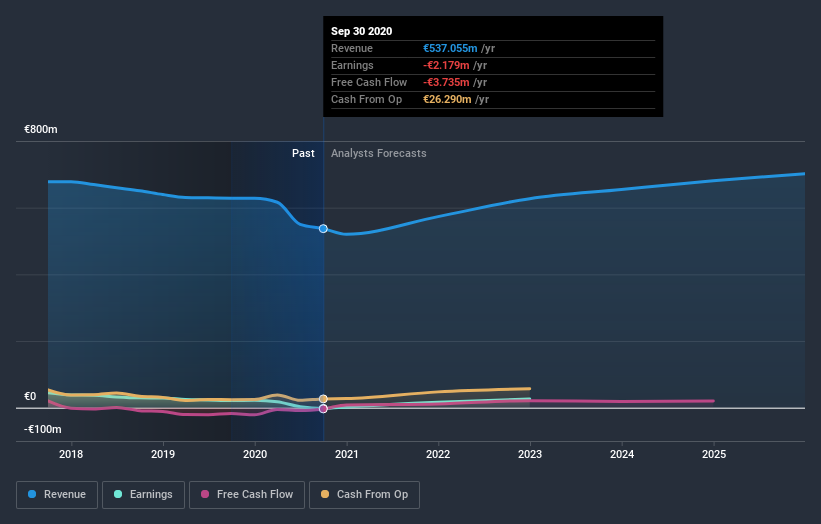Select the 2023 x-axis label
This screenshot has height=524, width=821.
pyautogui.click(x=530, y=454)
